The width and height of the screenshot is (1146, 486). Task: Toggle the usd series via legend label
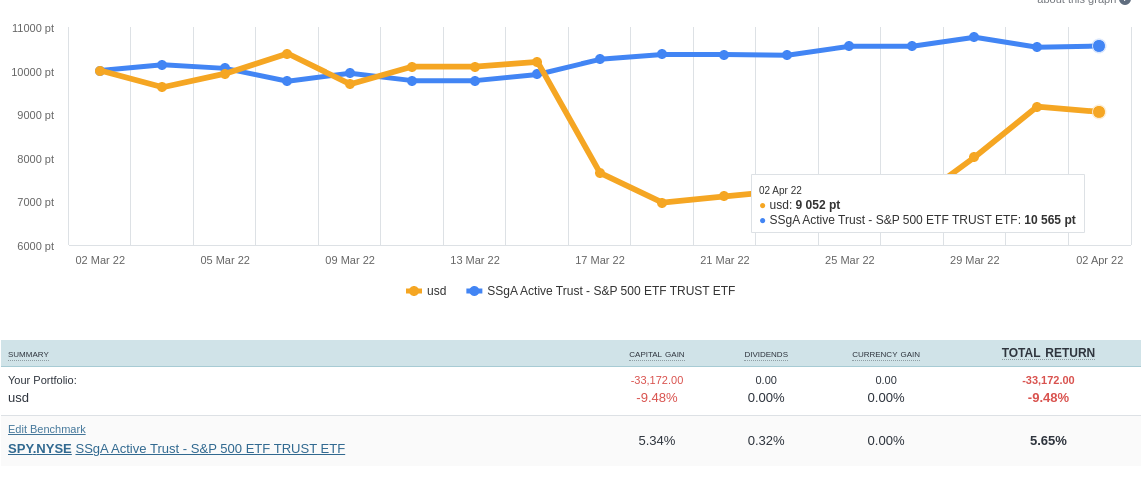point(436,291)
